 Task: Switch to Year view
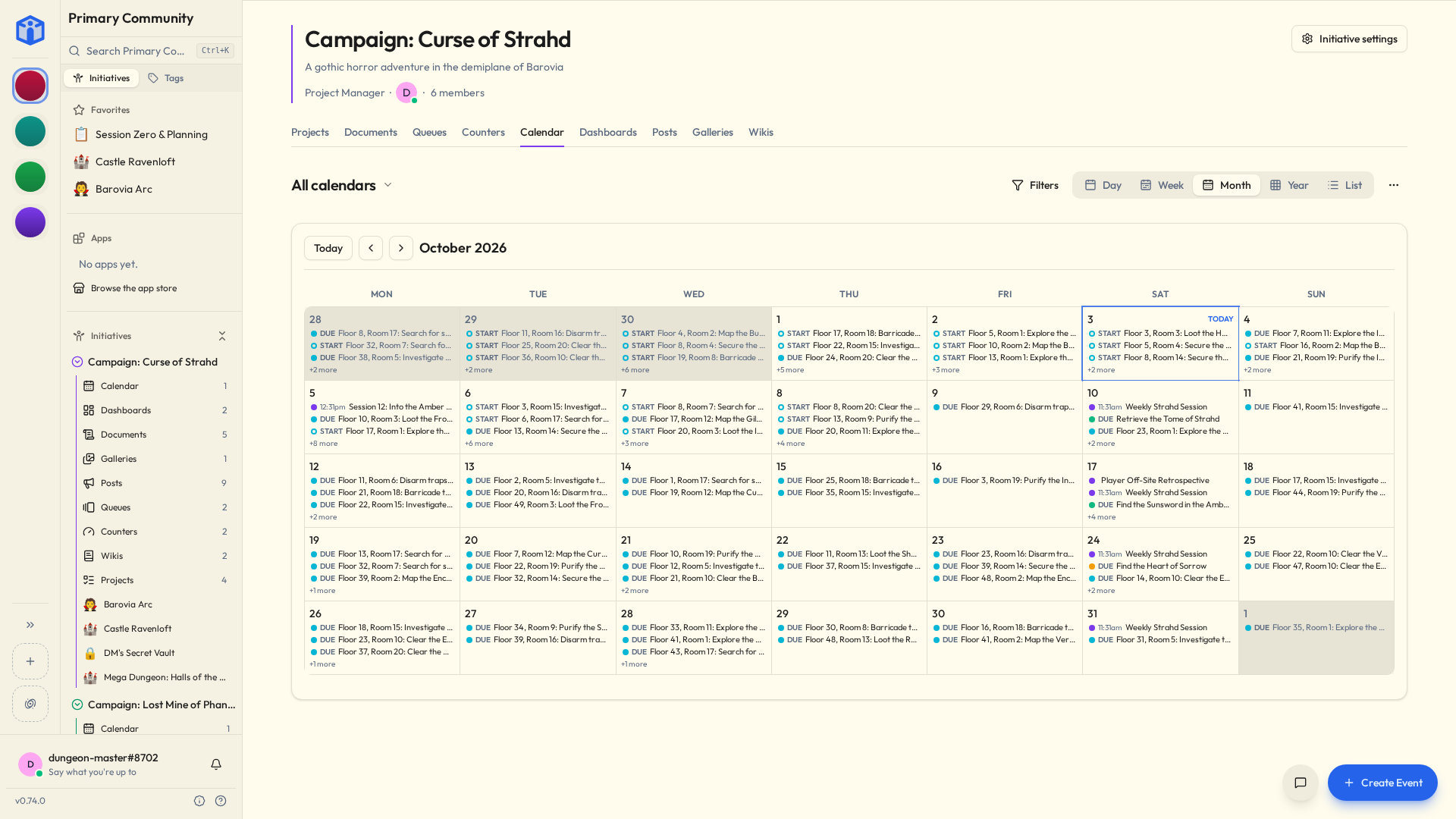[x=1289, y=185]
